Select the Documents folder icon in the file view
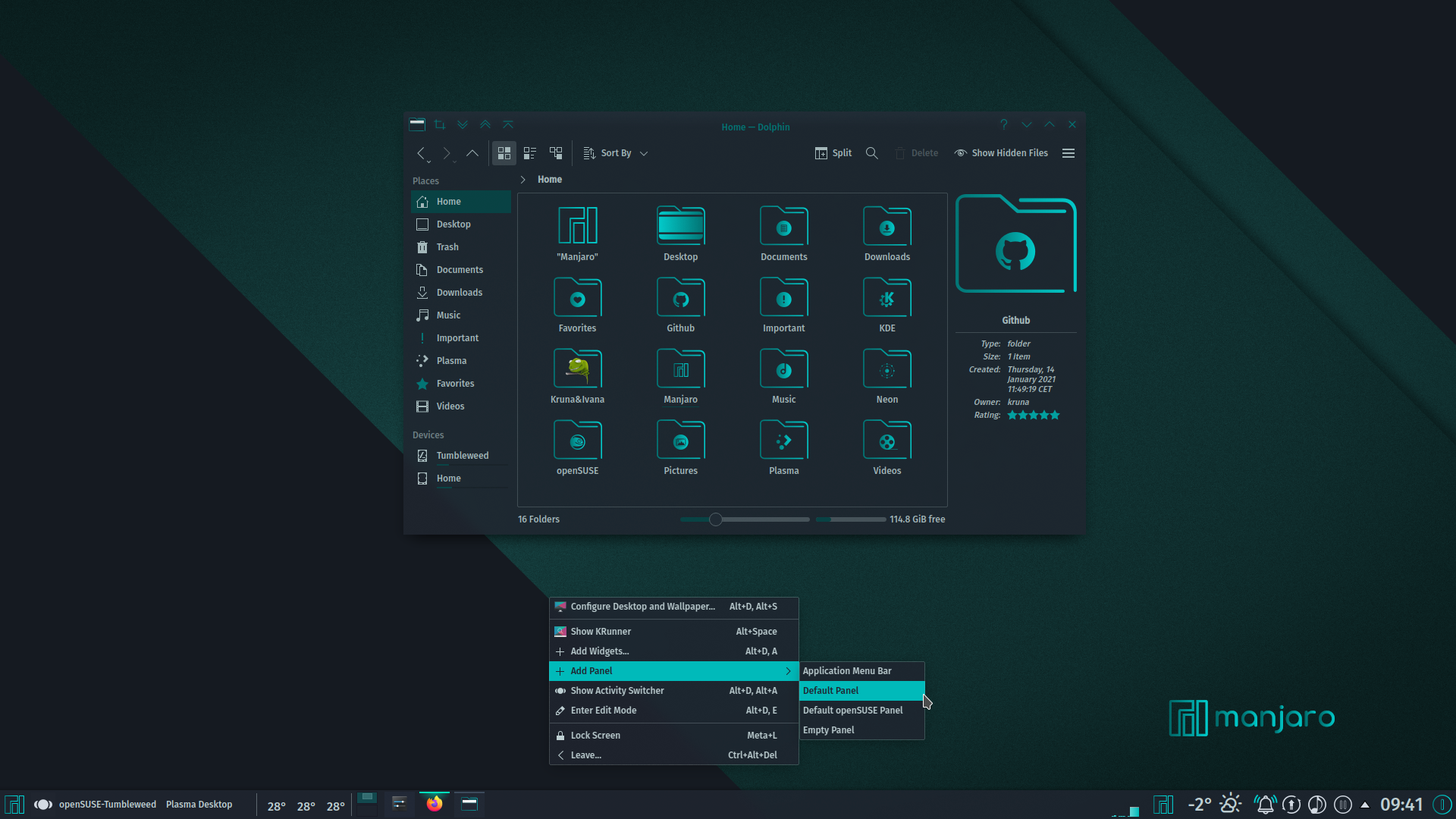 tap(784, 226)
